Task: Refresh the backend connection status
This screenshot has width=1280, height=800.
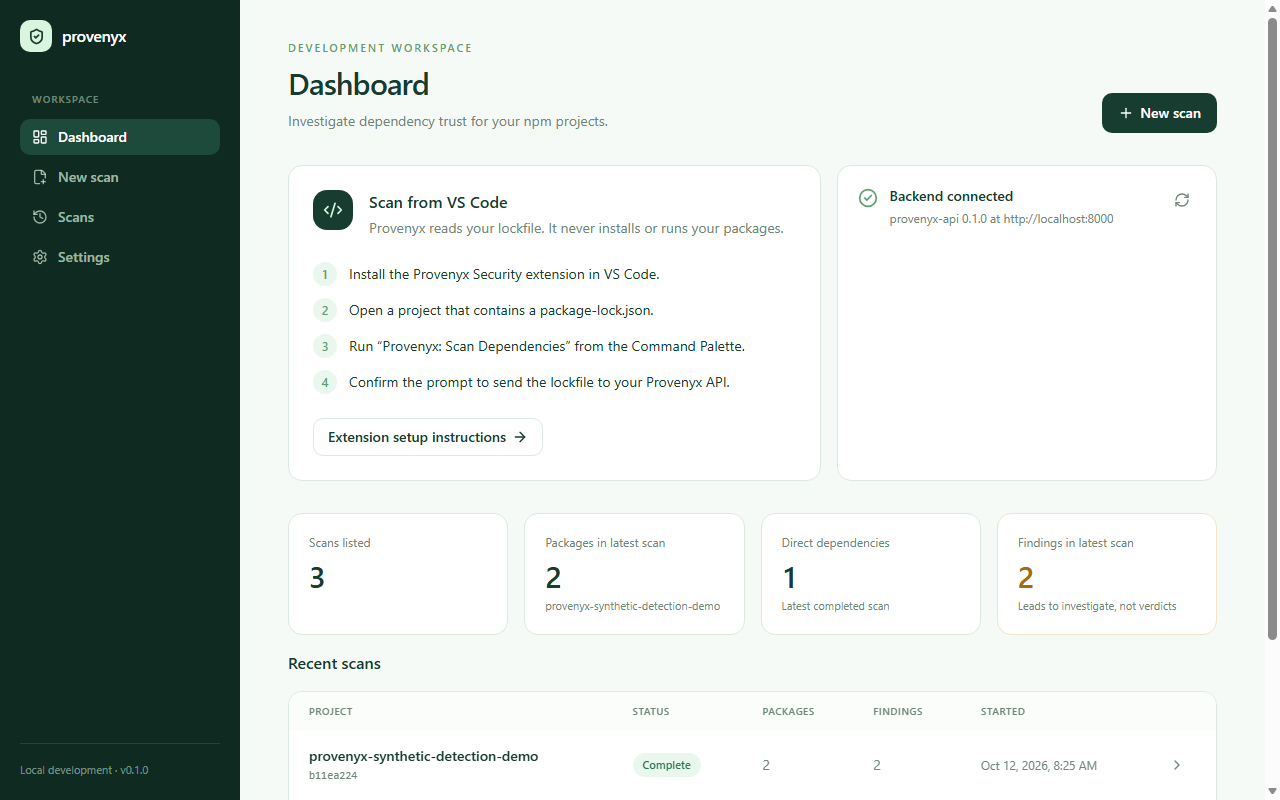Action: point(1182,200)
